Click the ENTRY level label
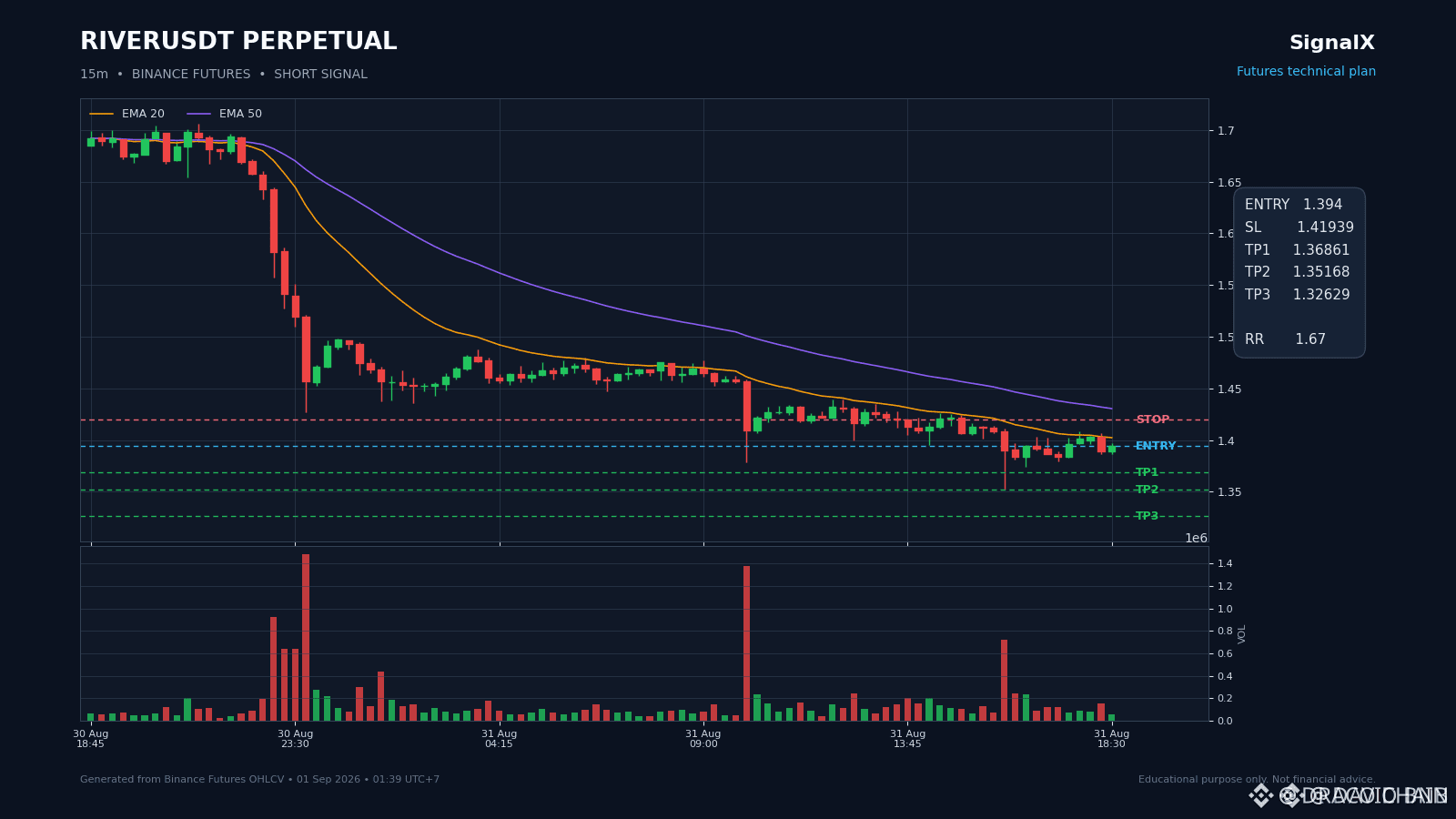 coord(1156,446)
